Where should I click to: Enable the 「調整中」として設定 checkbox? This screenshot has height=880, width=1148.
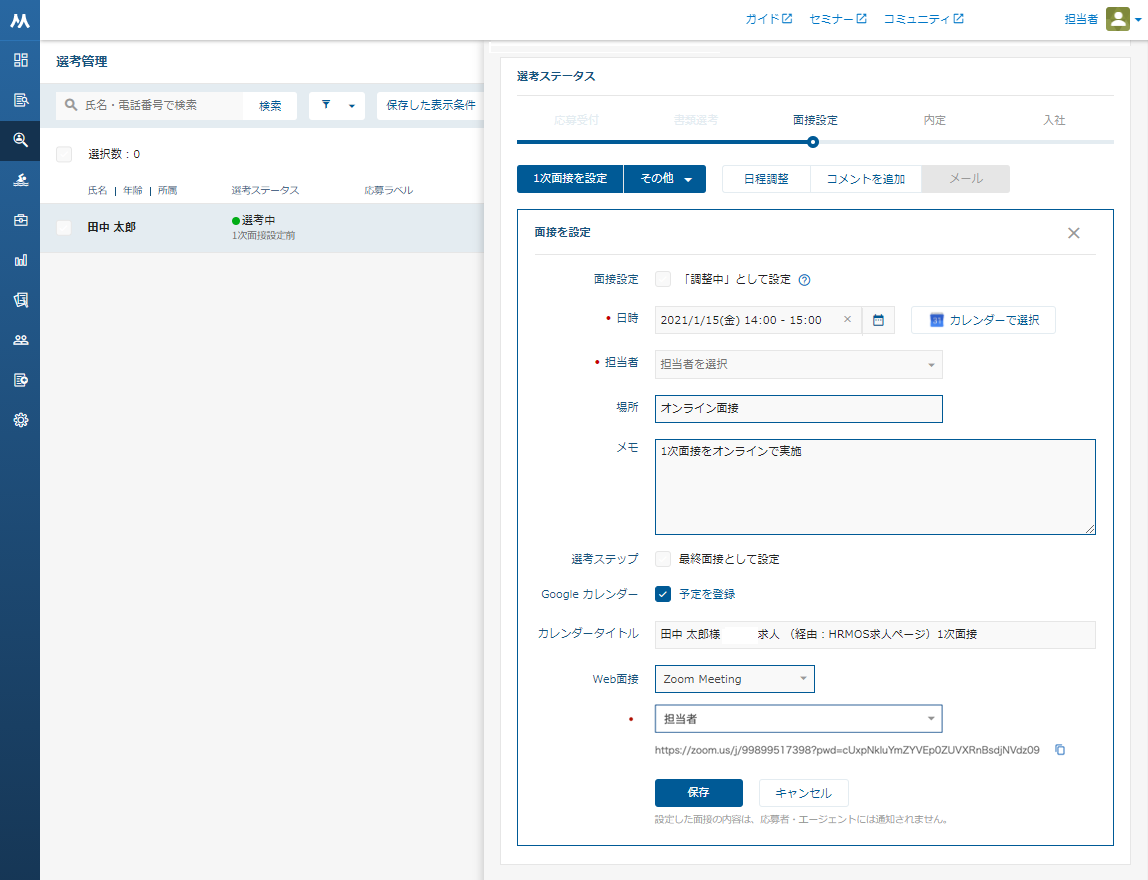[x=663, y=279]
